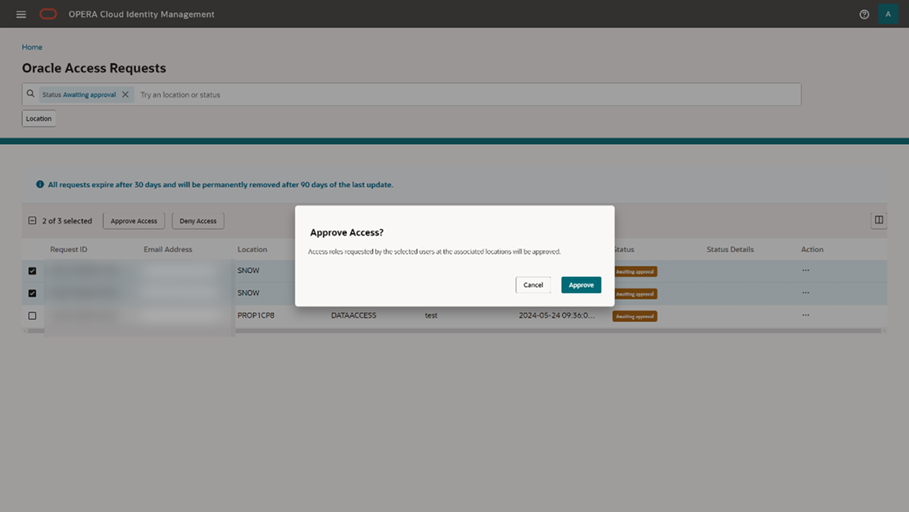The width and height of the screenshot is (909, 512).
Task: Click the DATAACCESS cell
Action: [x=354, y=315]
